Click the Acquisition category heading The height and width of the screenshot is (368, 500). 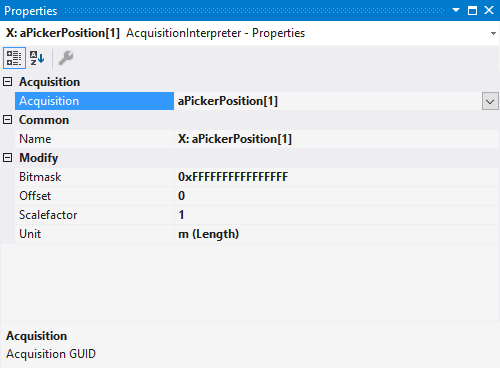tap(49, 82)
